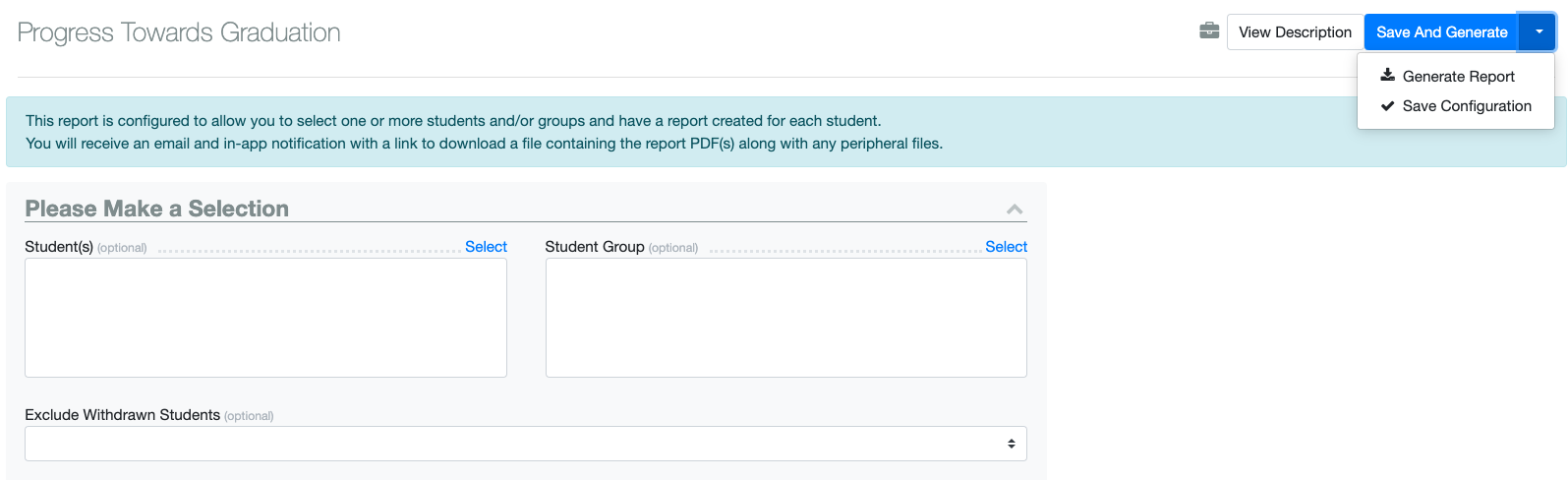Toggle the Save And Generate dropdown caret

(x=1539, y=32)
